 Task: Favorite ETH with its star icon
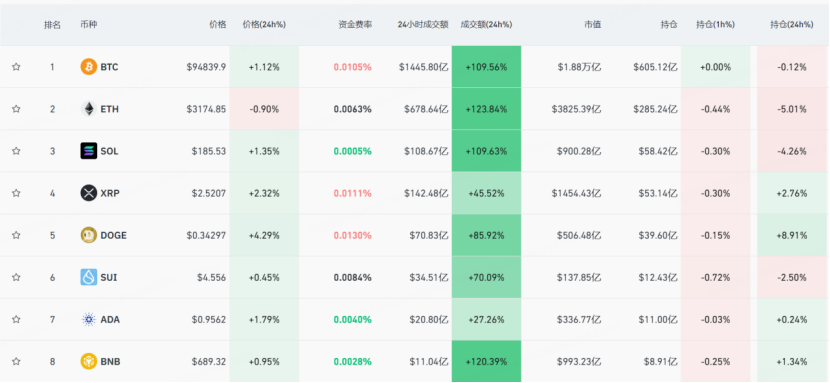(16, 109)
